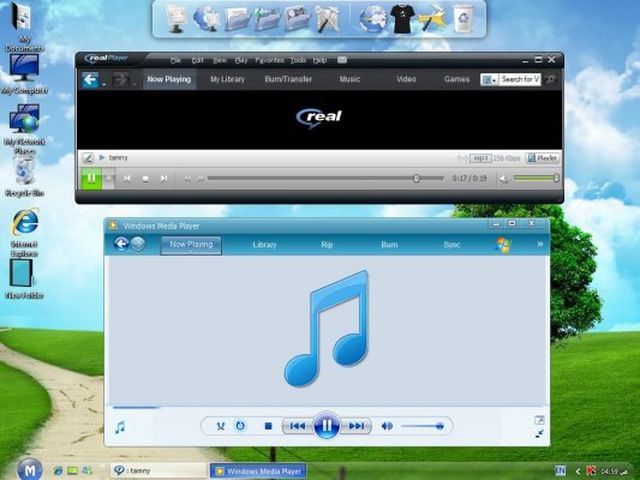Switch Windows Media Player to compact mode
The height and width of the screenshot is (480, 640).
(x=539, y=434)
